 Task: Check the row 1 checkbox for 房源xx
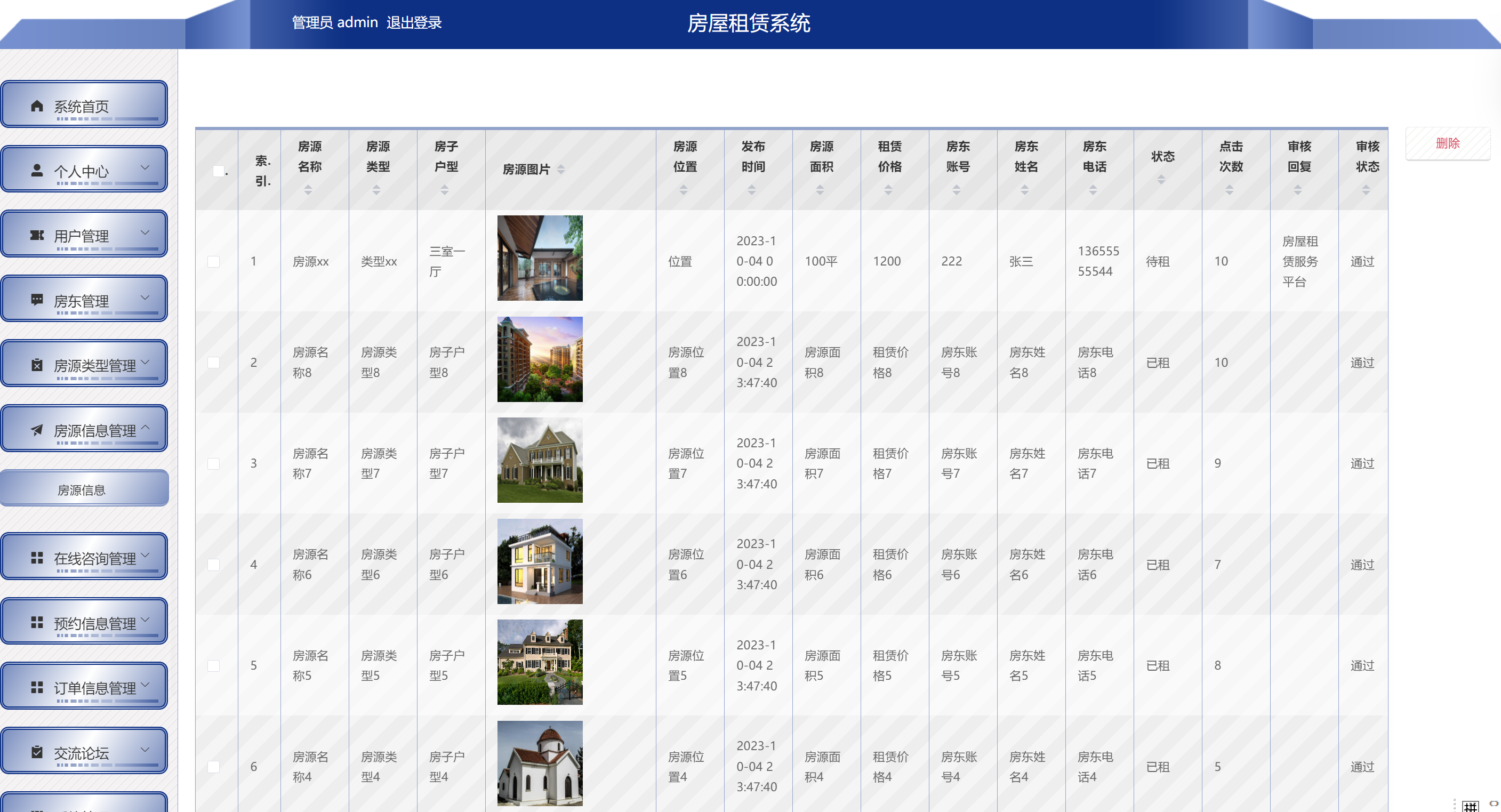214,262
